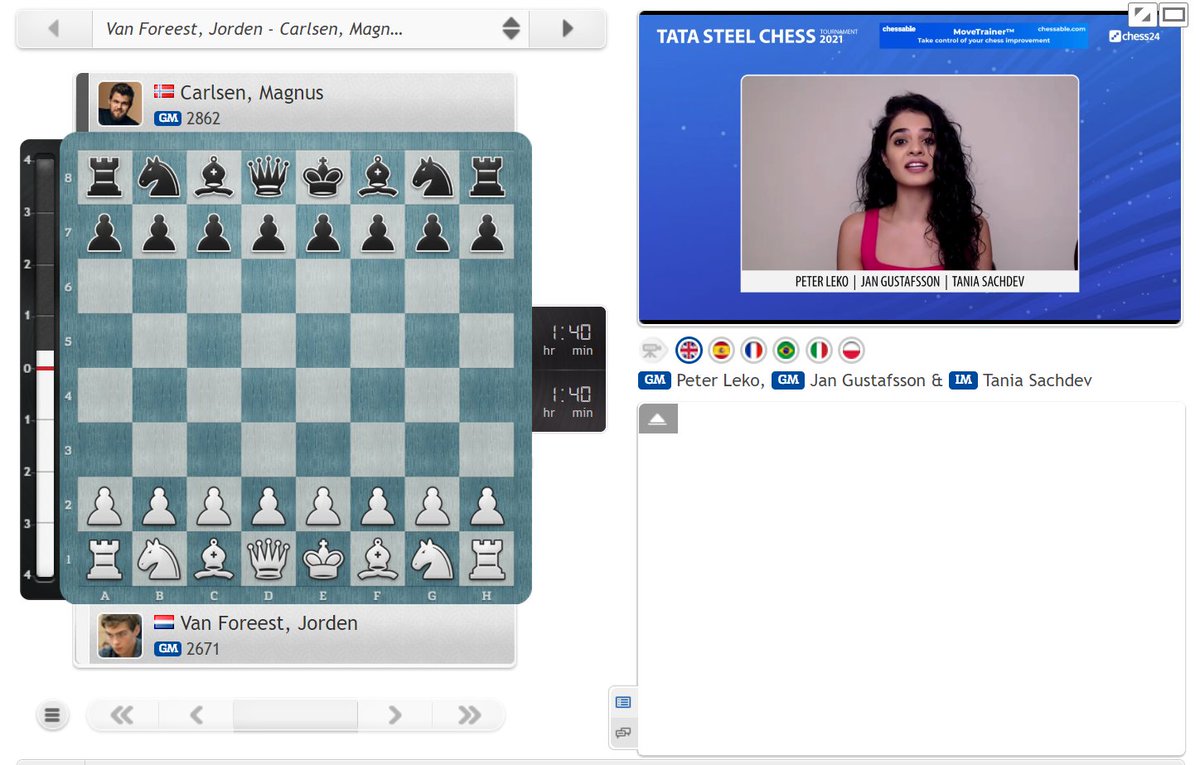Step forward one move
Image resolution: width=1200 pixels, height=765 pixels.
[x=395, y=715]
